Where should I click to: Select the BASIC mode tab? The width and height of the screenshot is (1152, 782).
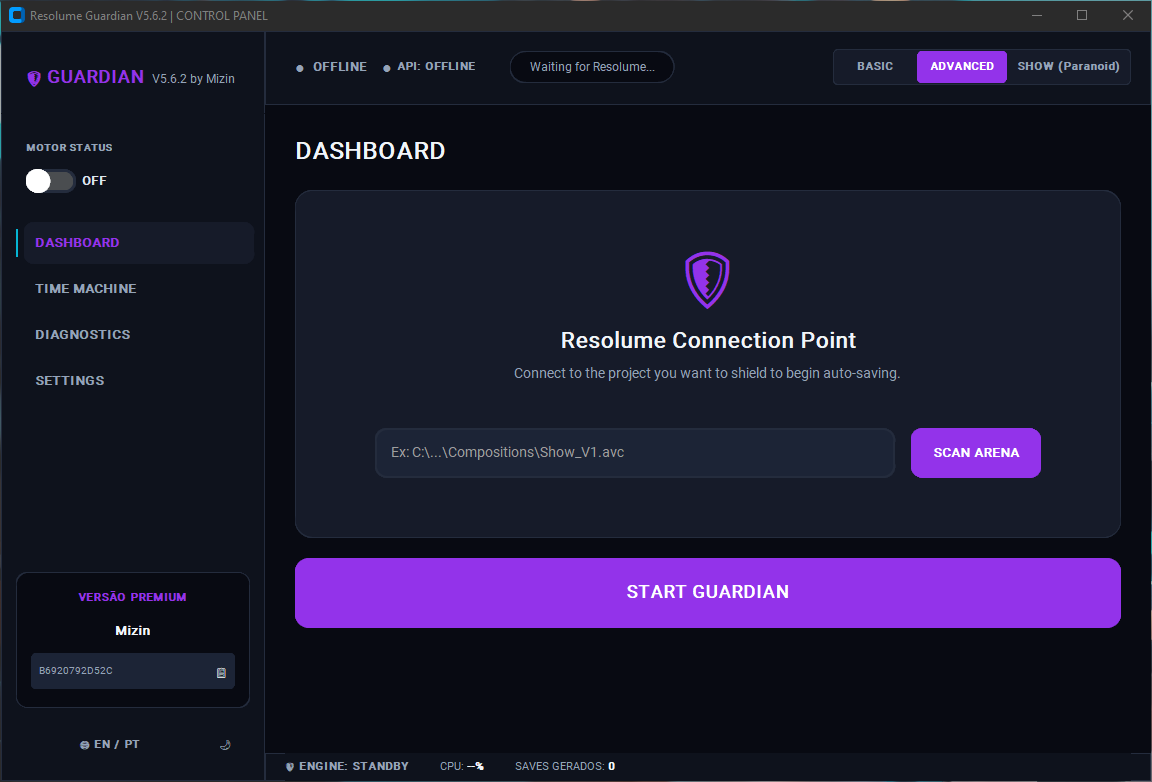pyautogui.click(x=875, y=66)
